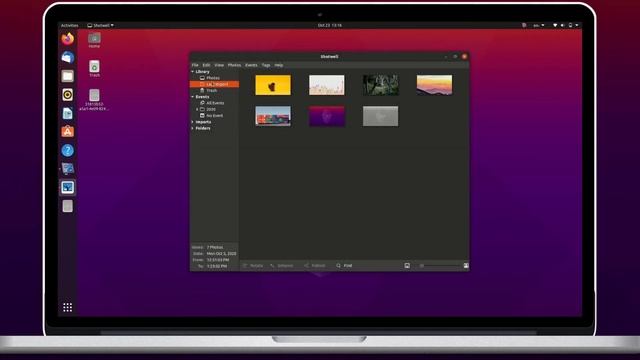Open the Trash icon on the desktop

[94, 69]
